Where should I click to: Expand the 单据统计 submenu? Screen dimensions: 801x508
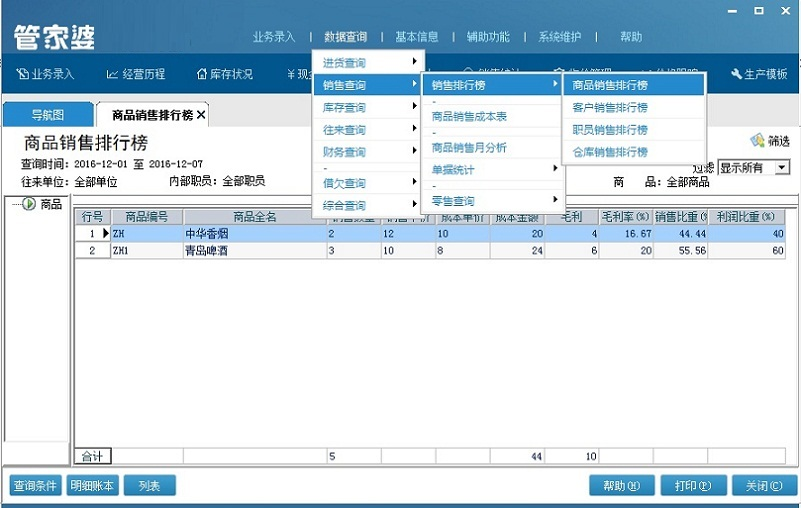coord(492,170)
